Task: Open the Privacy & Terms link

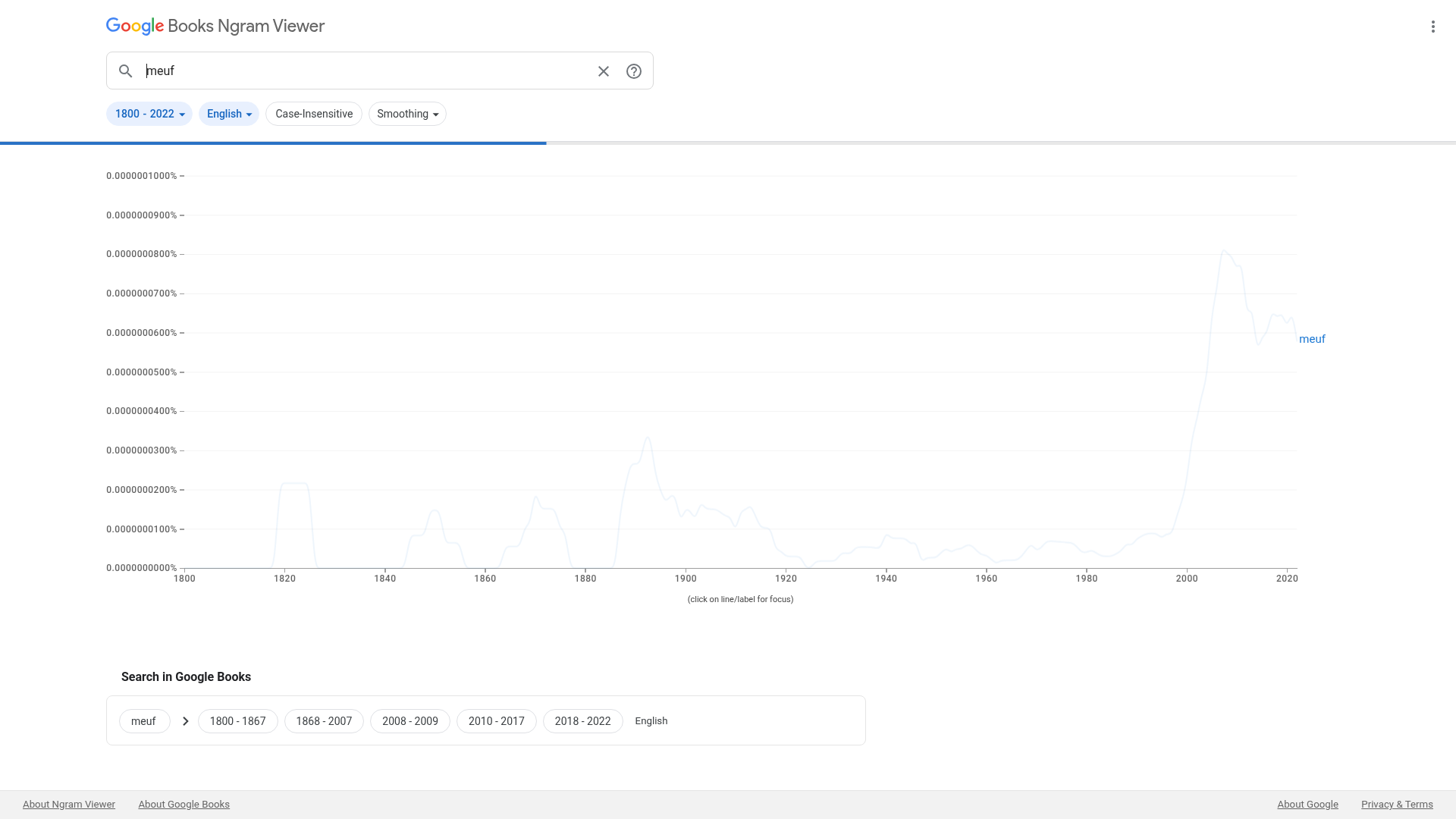Action: tap(1396, 805)
